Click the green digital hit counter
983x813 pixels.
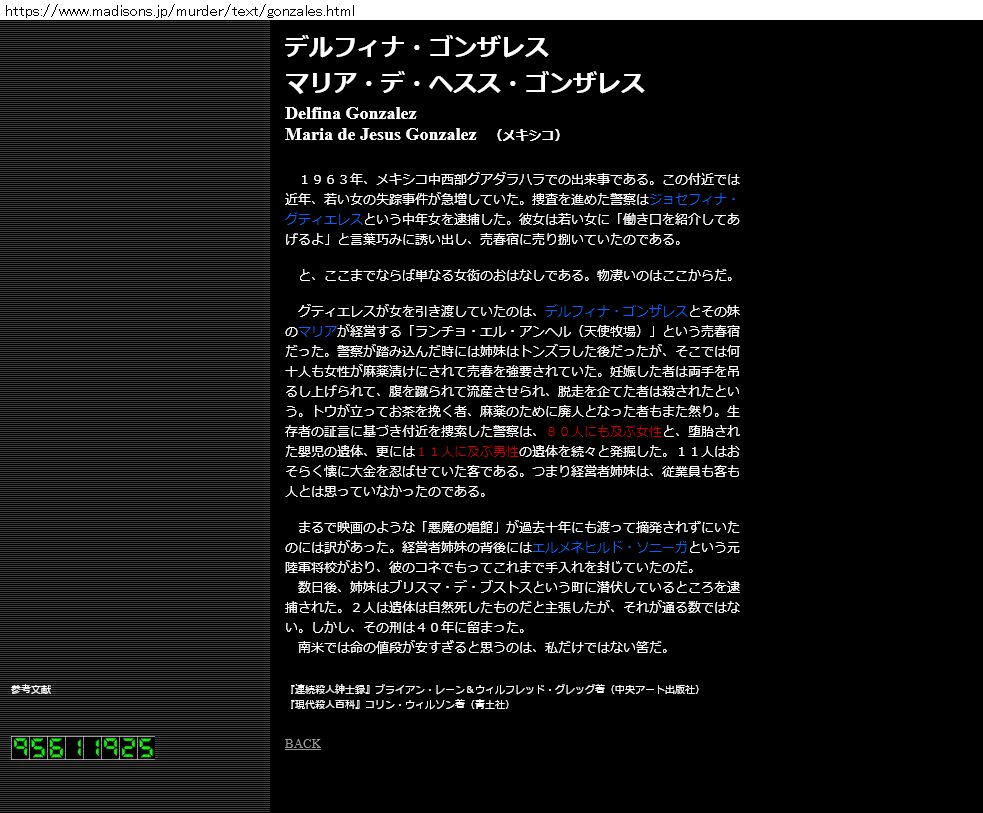pos(83,748)
